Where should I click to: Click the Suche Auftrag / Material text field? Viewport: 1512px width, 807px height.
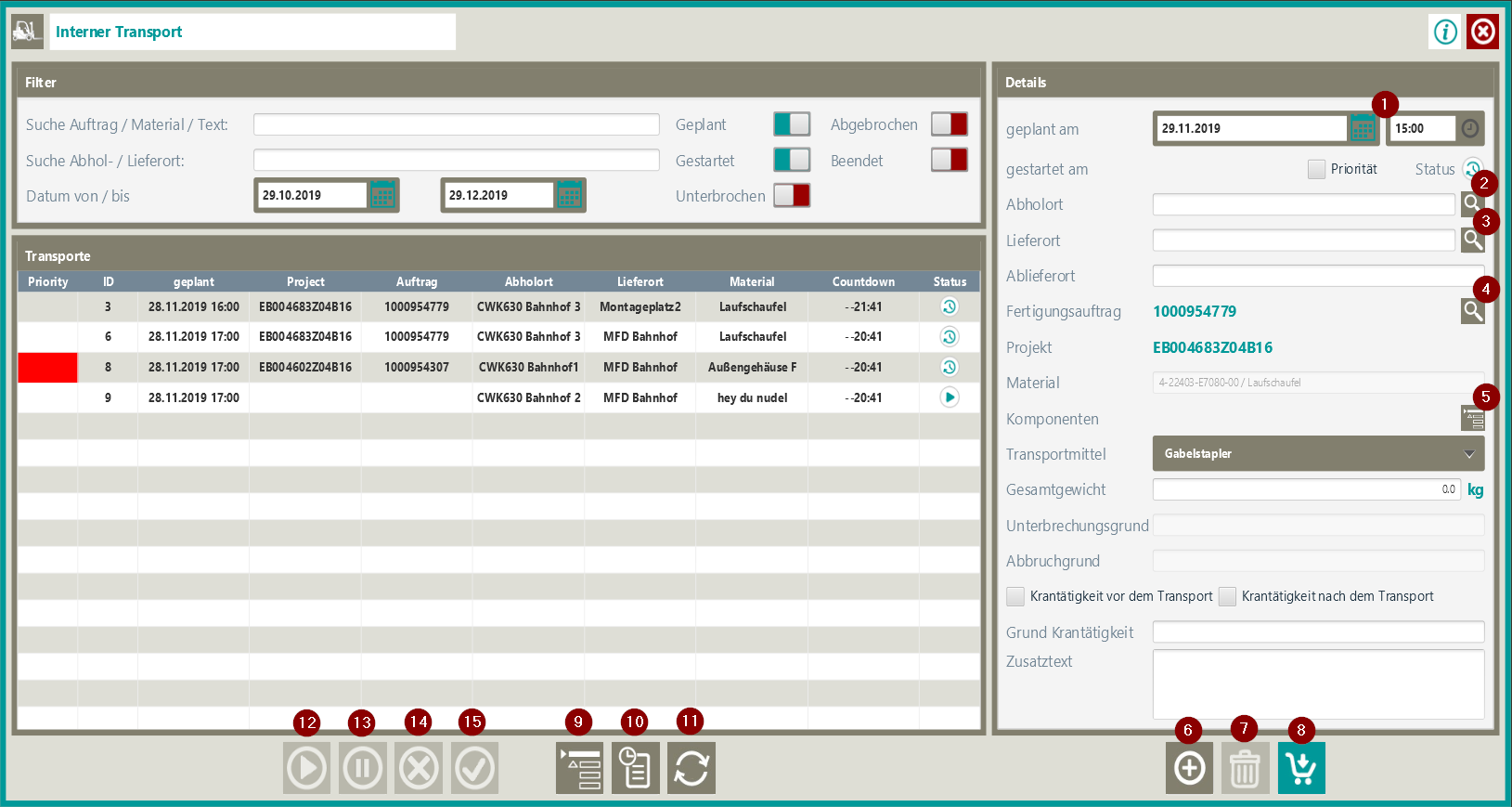pyautogui.click(x=456, y=124)
